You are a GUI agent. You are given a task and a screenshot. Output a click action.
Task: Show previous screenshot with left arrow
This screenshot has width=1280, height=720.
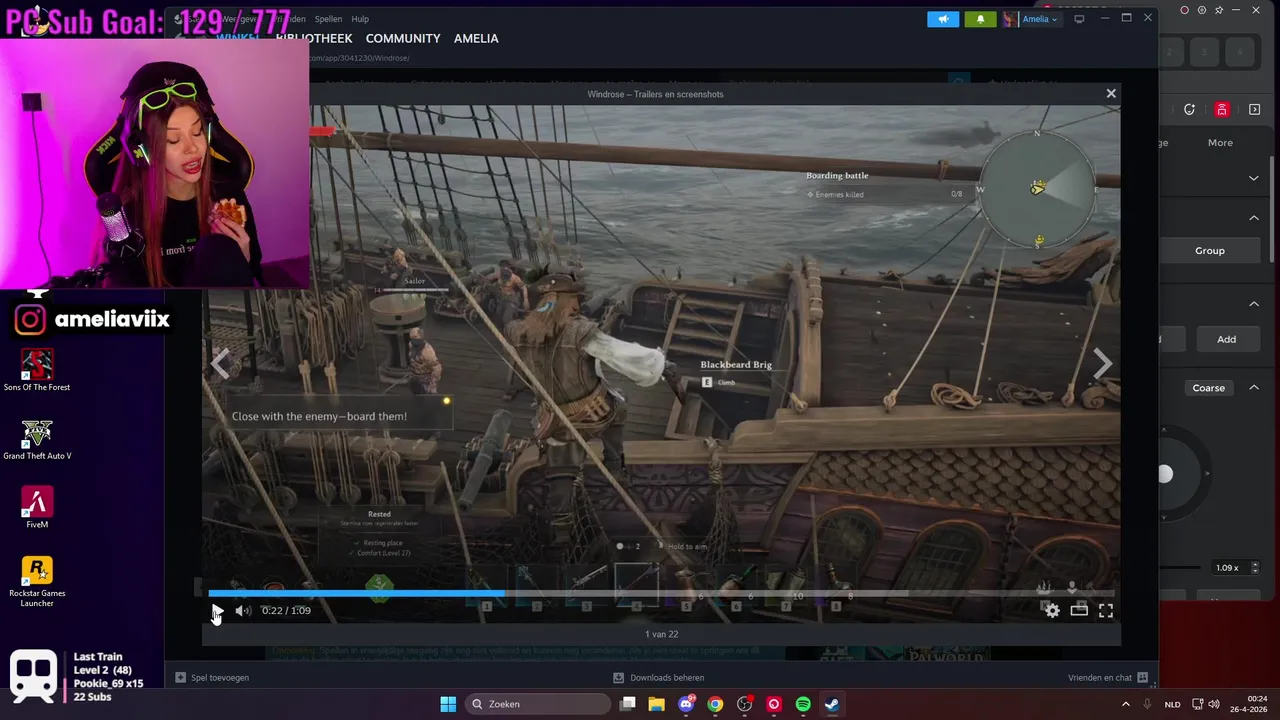point(221,364)
